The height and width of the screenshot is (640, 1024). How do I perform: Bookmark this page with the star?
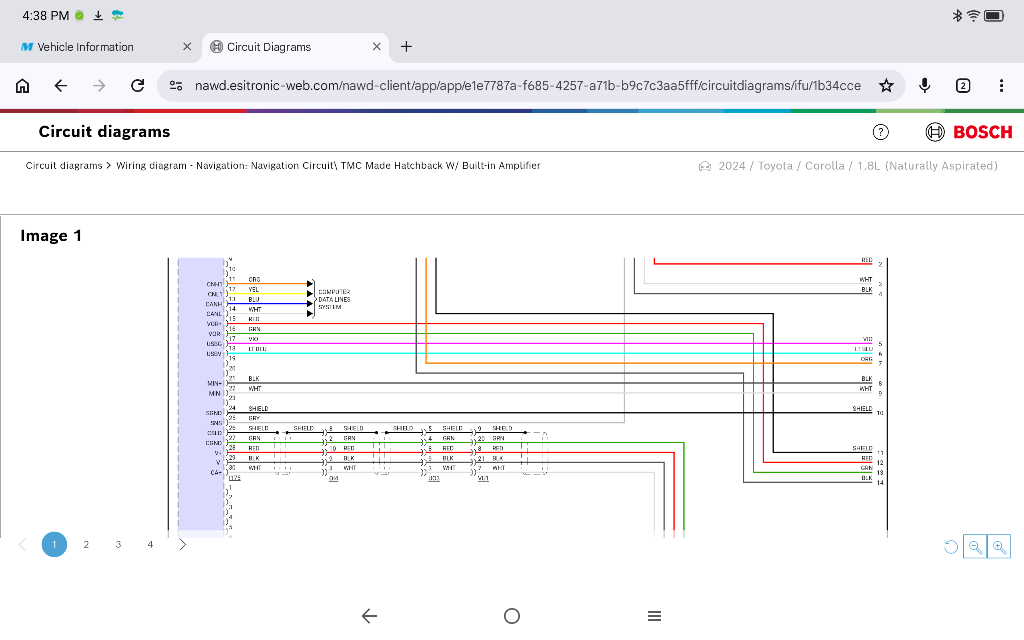coord(886,86)
